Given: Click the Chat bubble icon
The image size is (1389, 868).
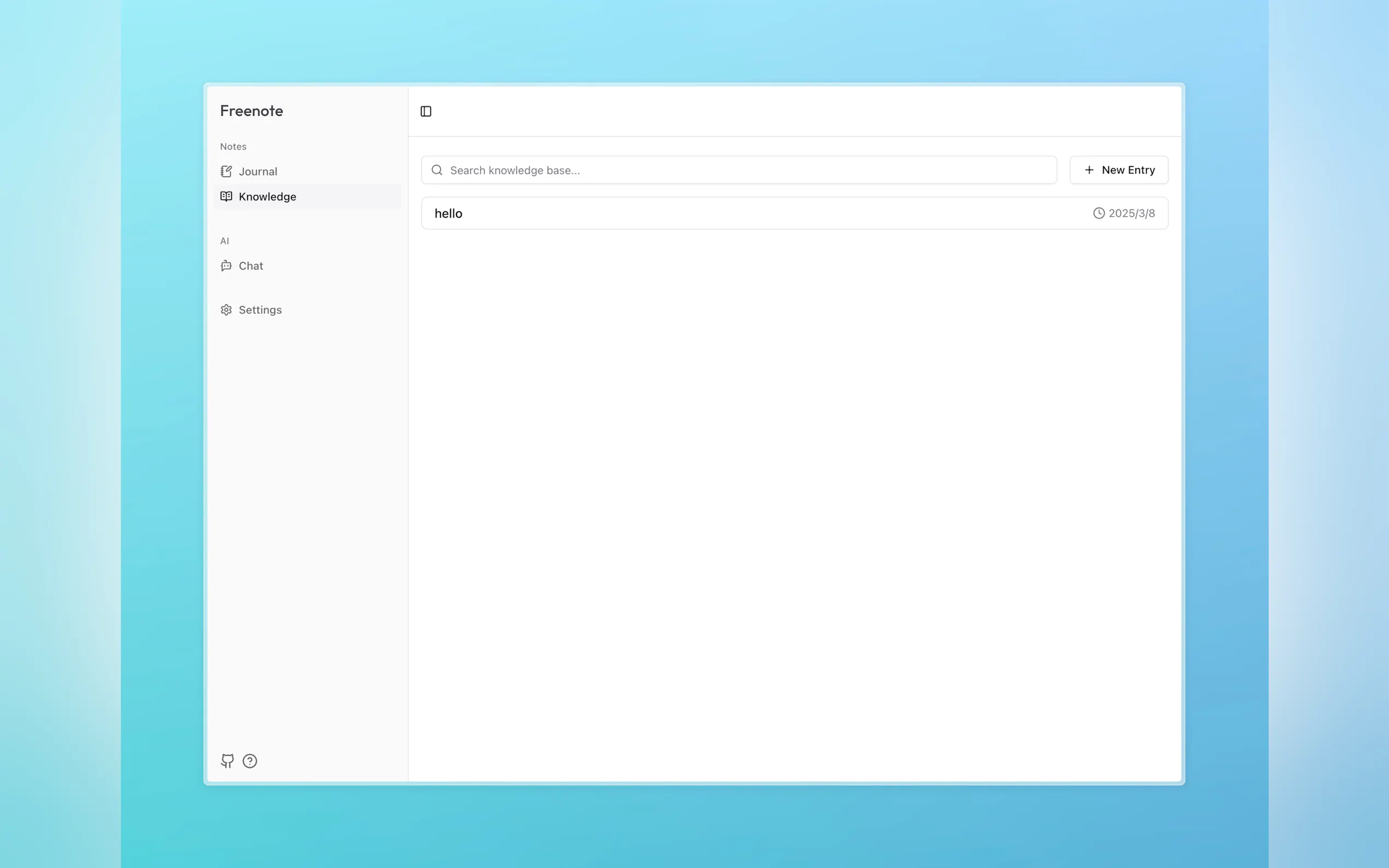Looking at the screenshot, I should [226, 266].
